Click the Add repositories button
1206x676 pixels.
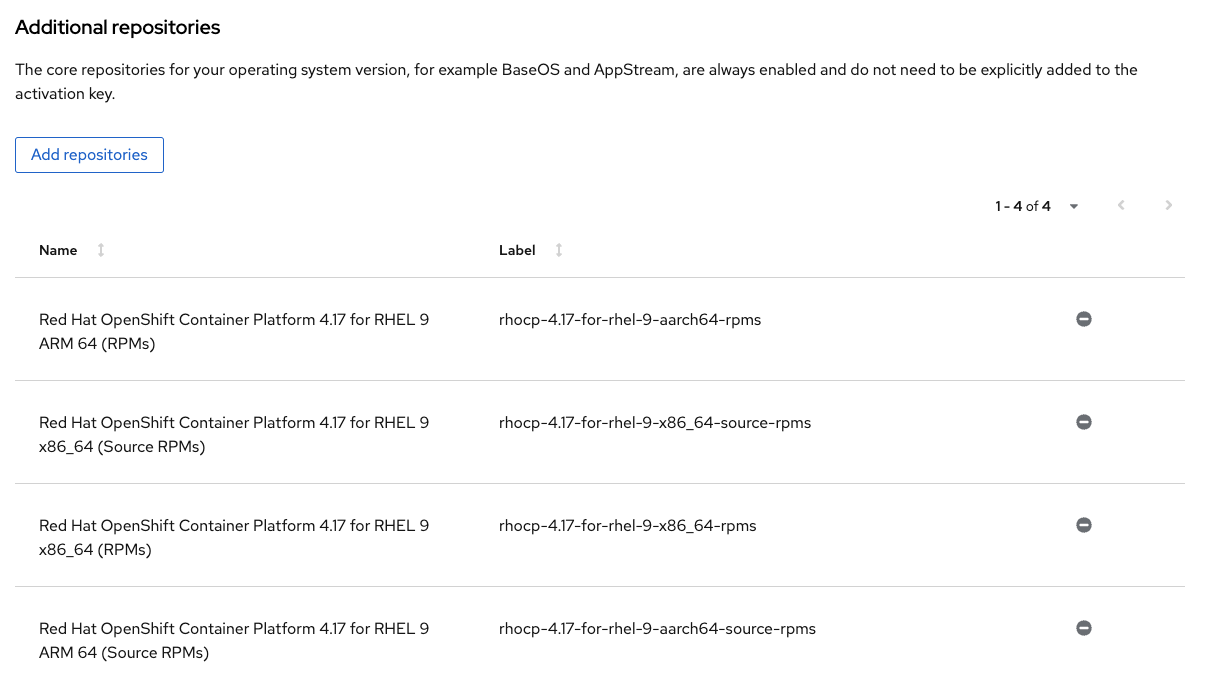point(89,155)
